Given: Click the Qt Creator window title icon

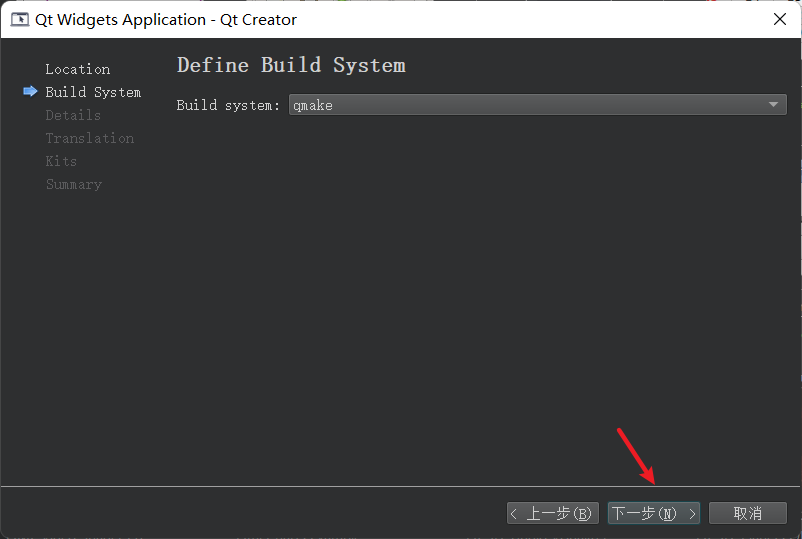Looking at the screenshot, I should [x=20, y=19].
